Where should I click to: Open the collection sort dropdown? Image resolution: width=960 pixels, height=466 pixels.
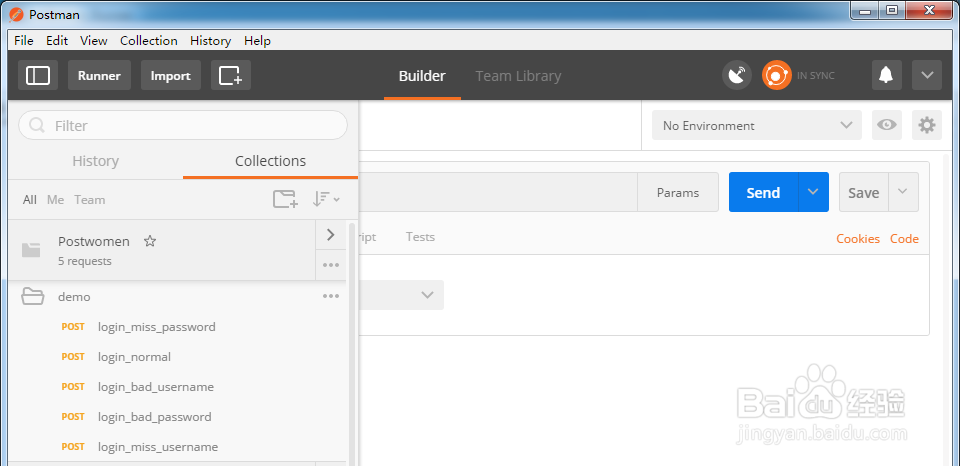(x=326, y=199)
